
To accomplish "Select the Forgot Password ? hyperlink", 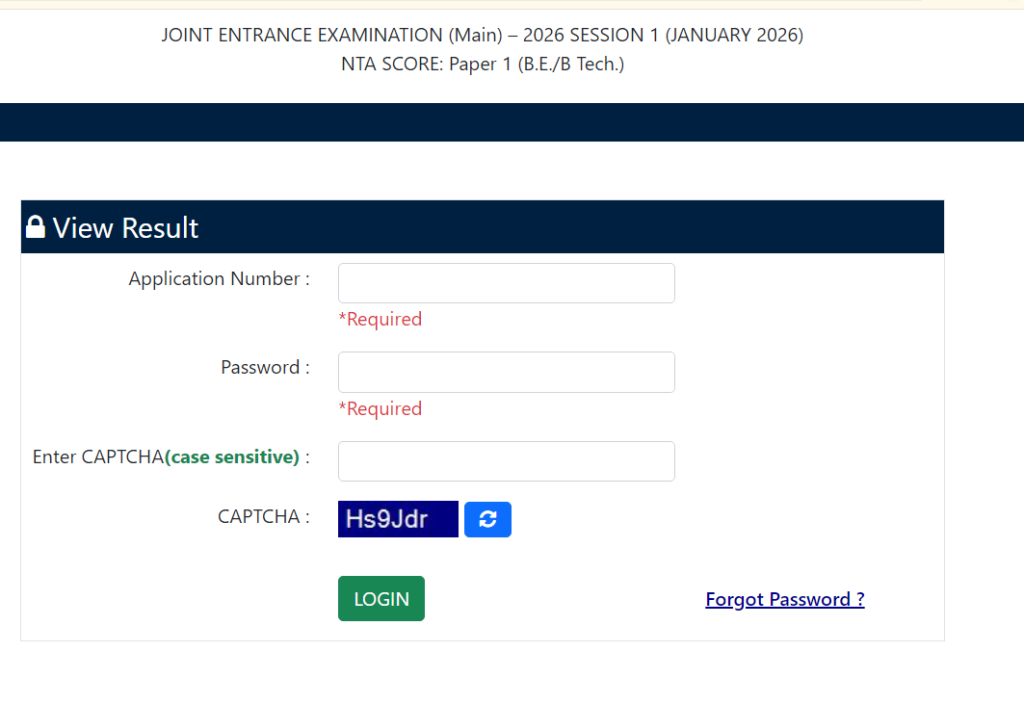I will point(784,598).
